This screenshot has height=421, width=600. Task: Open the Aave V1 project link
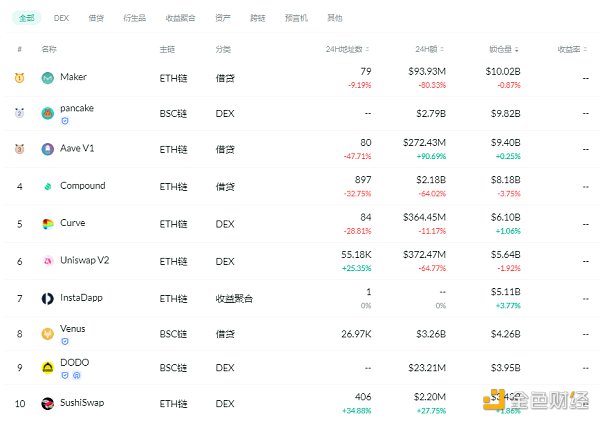tap(77, 148)
